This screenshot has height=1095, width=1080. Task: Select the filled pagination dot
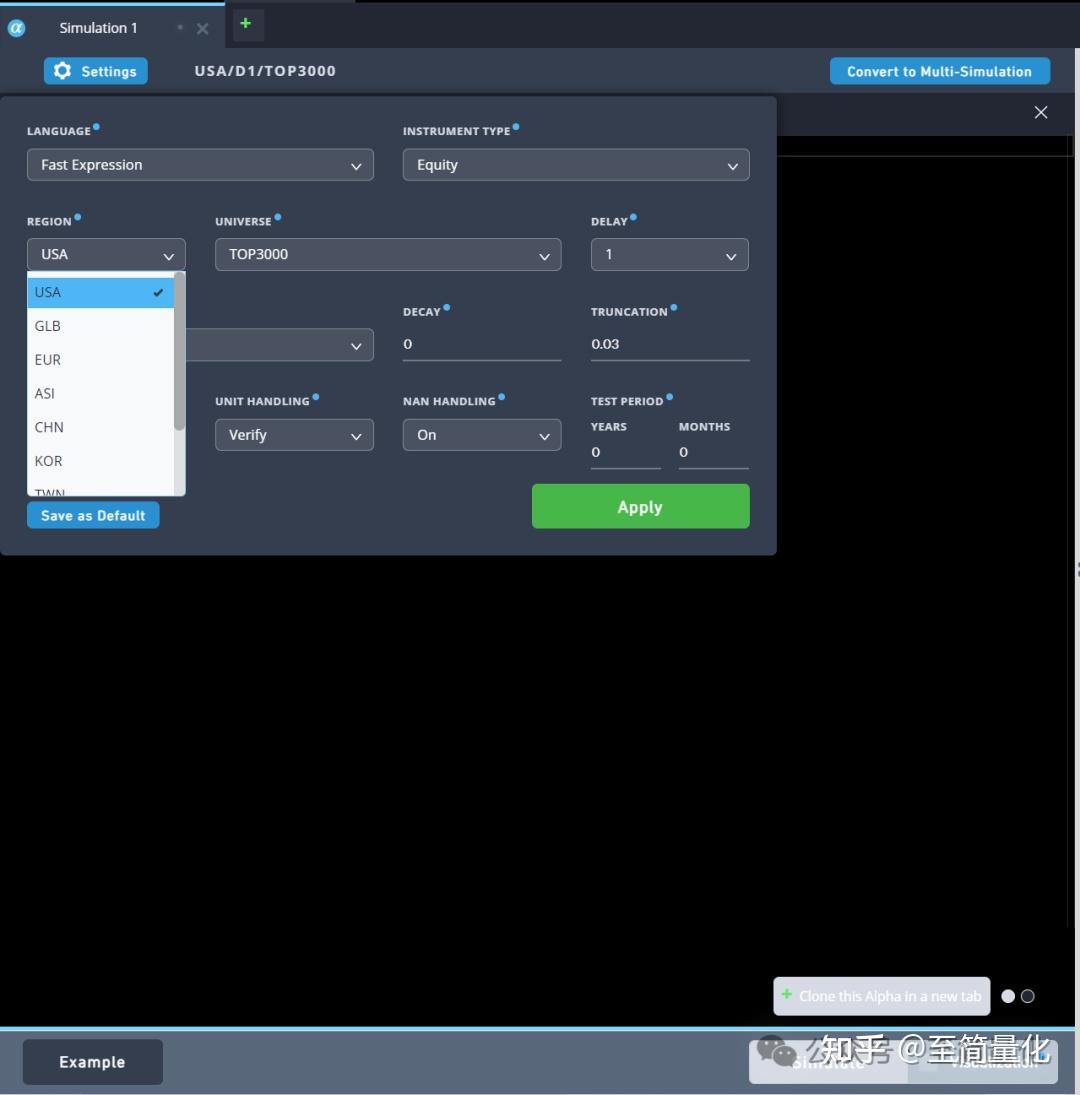coord(1008,997)
